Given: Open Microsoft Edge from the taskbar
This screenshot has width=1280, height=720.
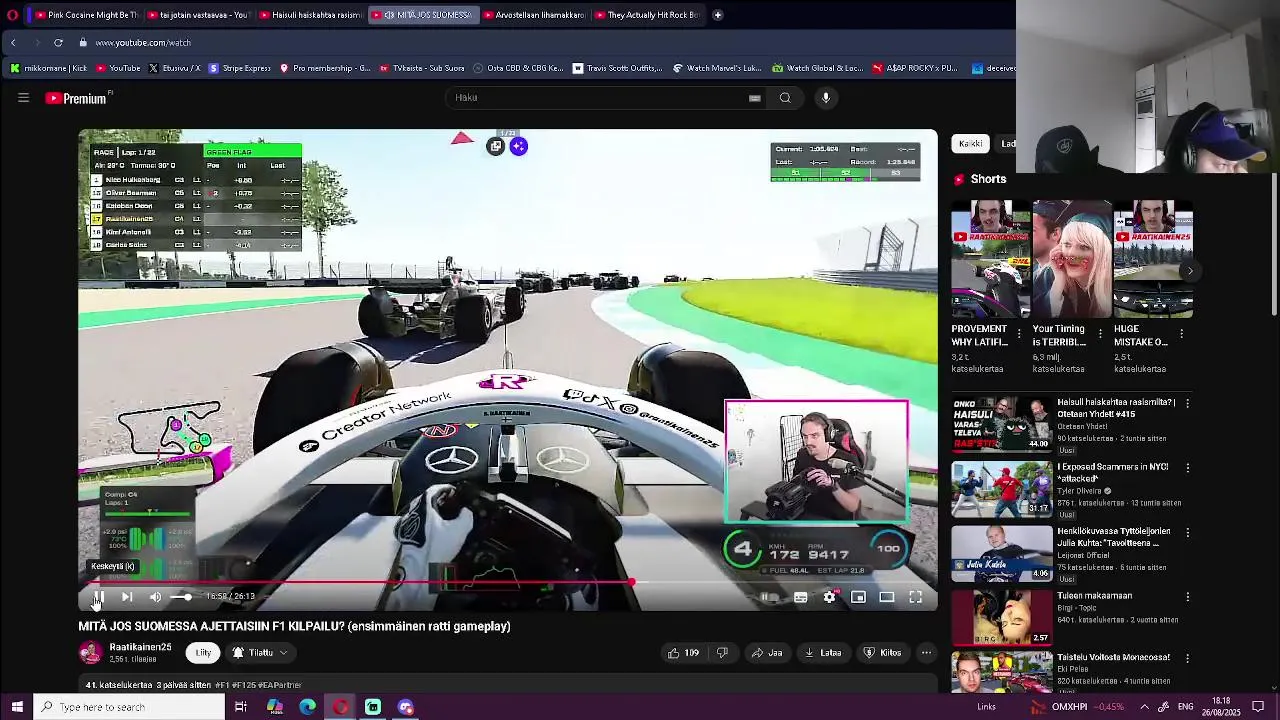Looking at the screenshot, I should click(x=307, y=707).
